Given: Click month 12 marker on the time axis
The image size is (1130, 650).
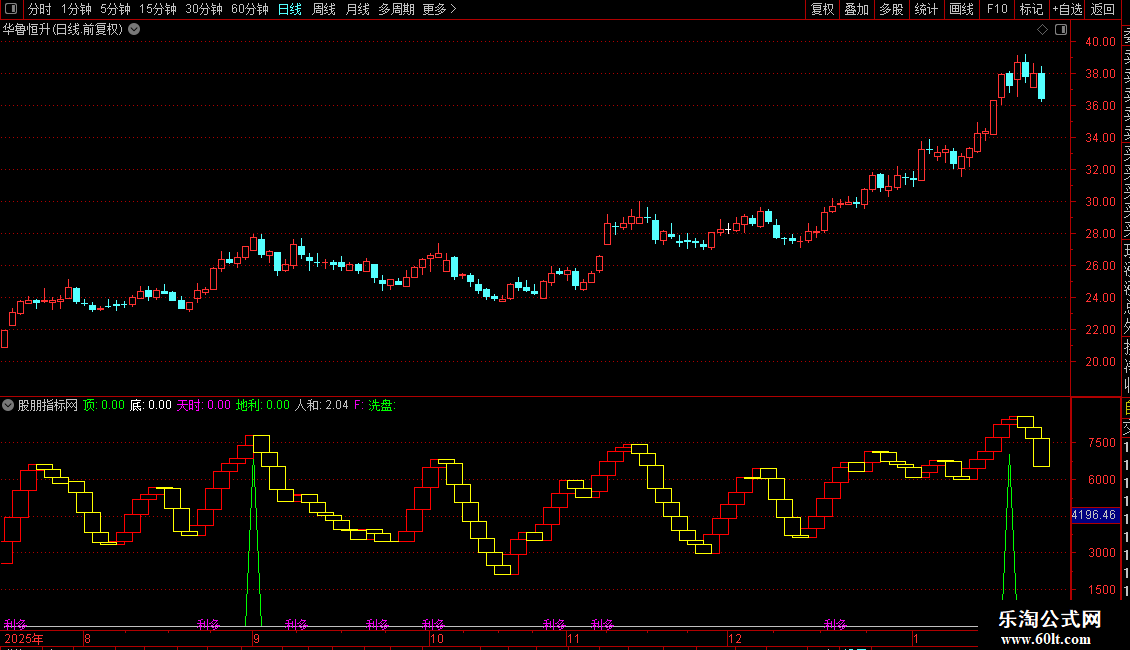Looking at the screenshot, I should 734,638.
